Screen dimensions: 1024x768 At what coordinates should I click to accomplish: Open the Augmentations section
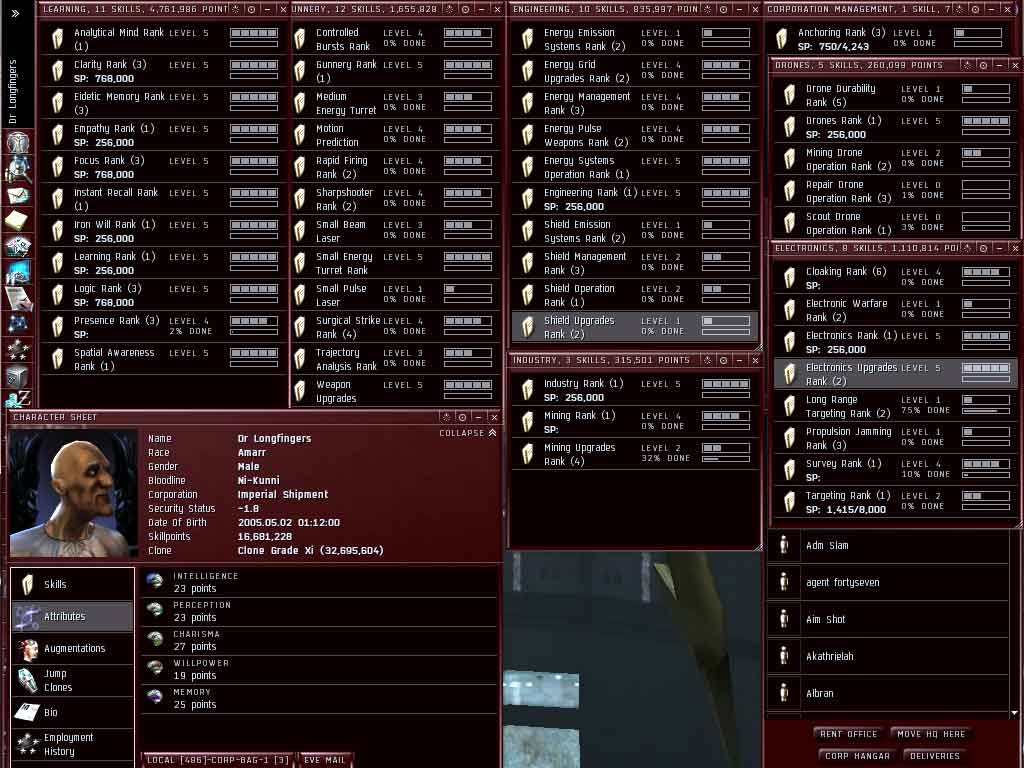72,648
